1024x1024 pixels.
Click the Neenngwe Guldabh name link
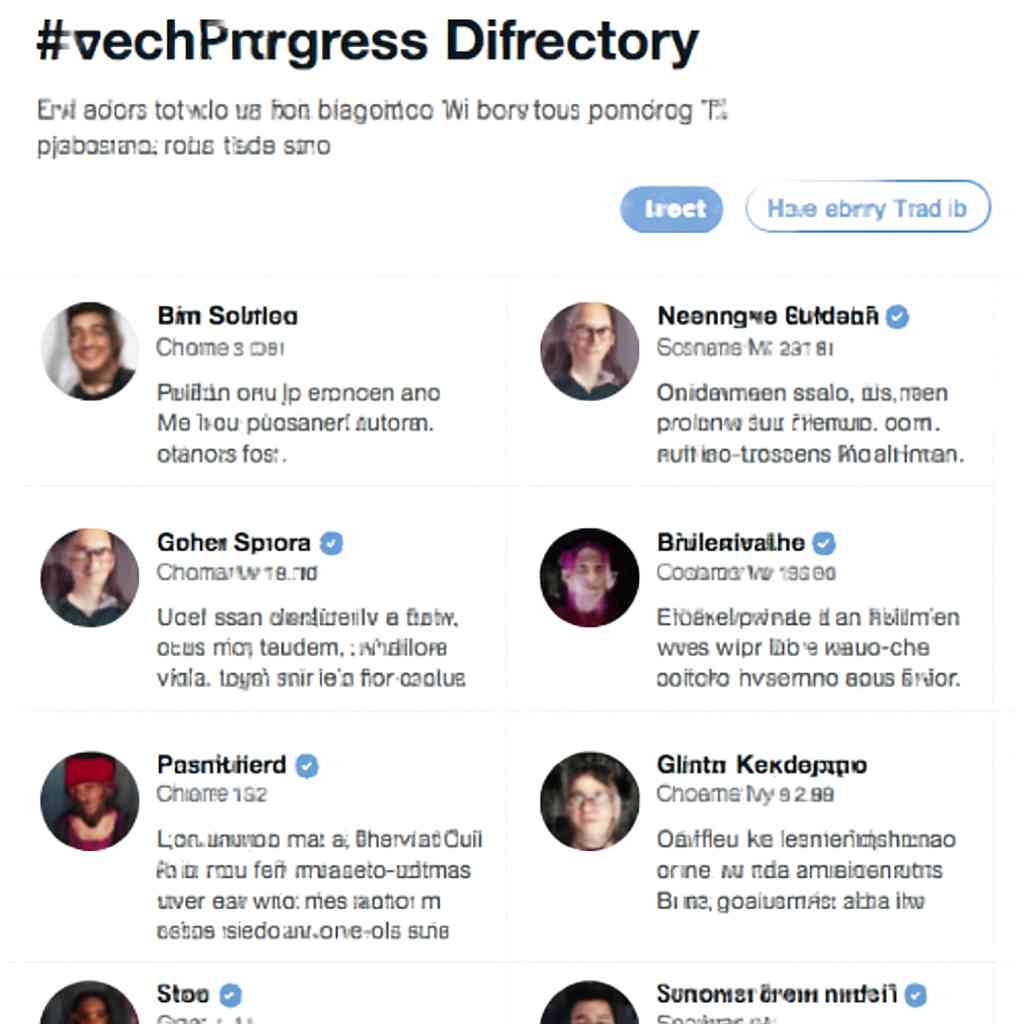767,316
